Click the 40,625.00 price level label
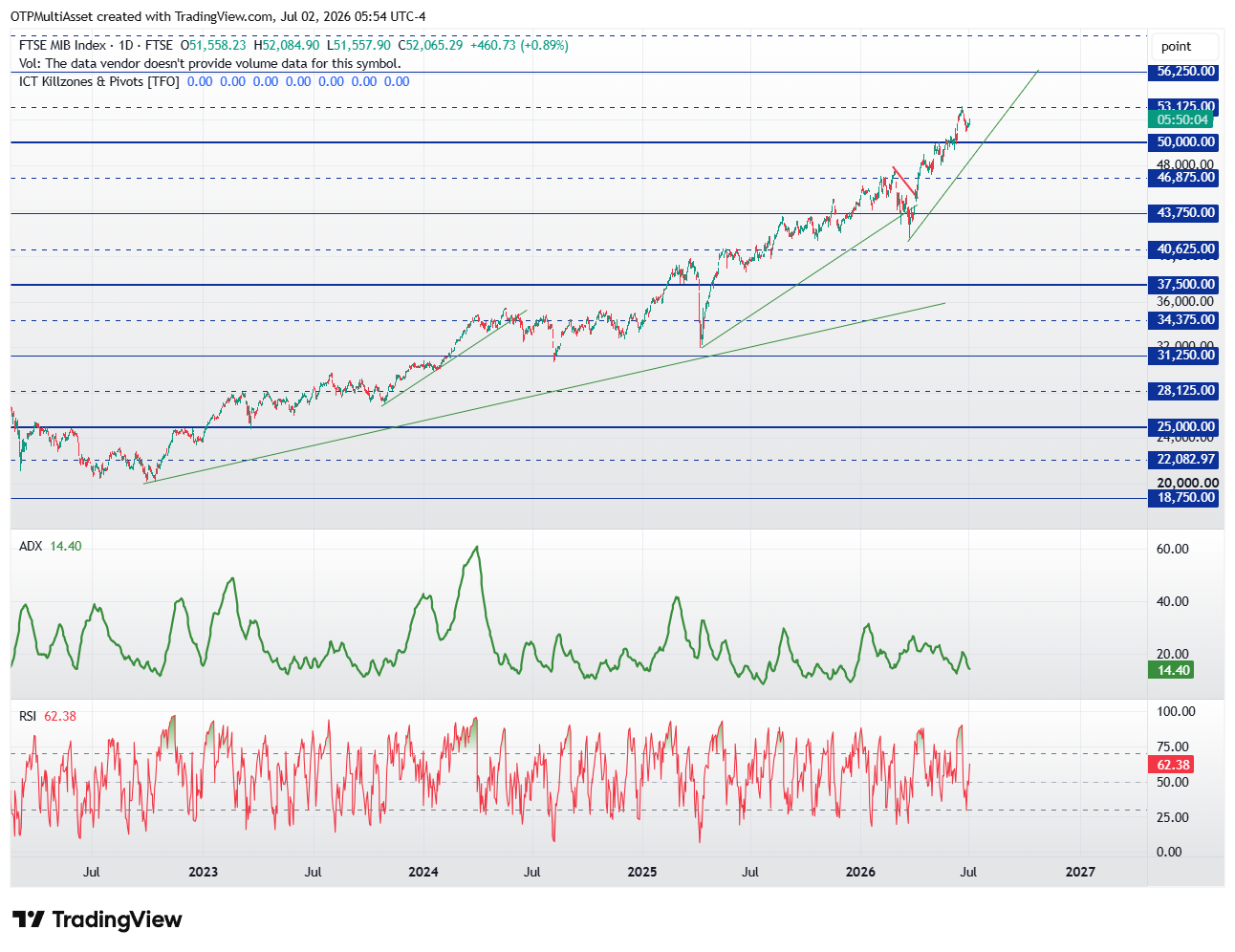Image resolution: width=1235 pixels, height=952 pixels. (1185, 249)
